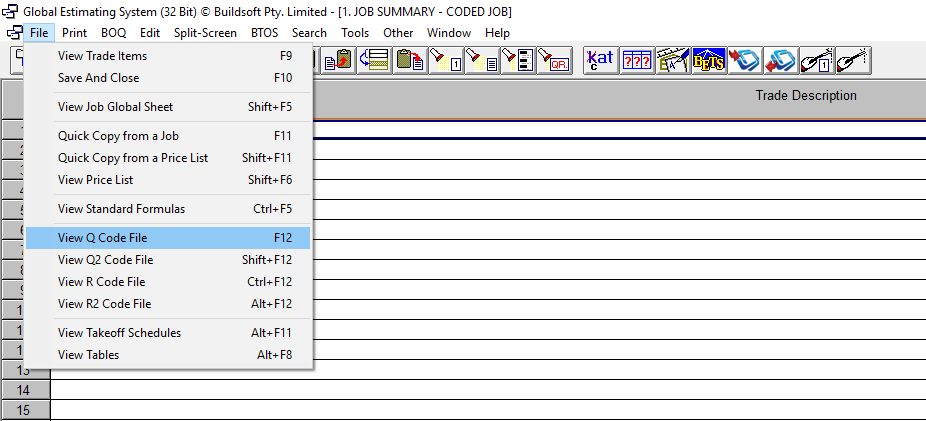This screenshot has width=926, height=421.
Task: Click the green rows with blue arrow icon
Action: [x=374, y=60]
